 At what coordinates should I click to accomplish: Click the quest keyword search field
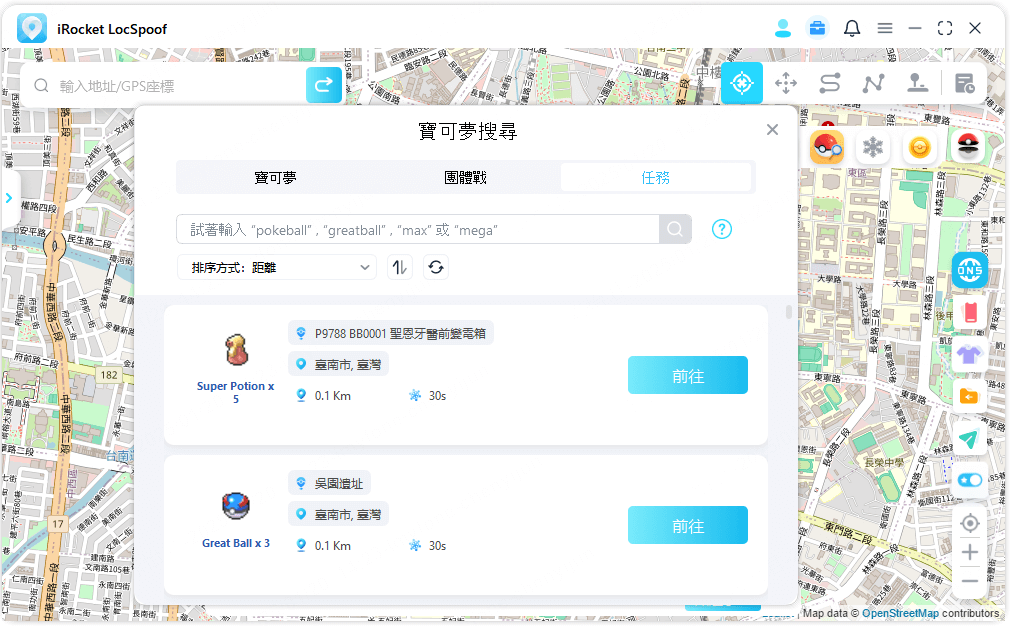coord(418,230)
